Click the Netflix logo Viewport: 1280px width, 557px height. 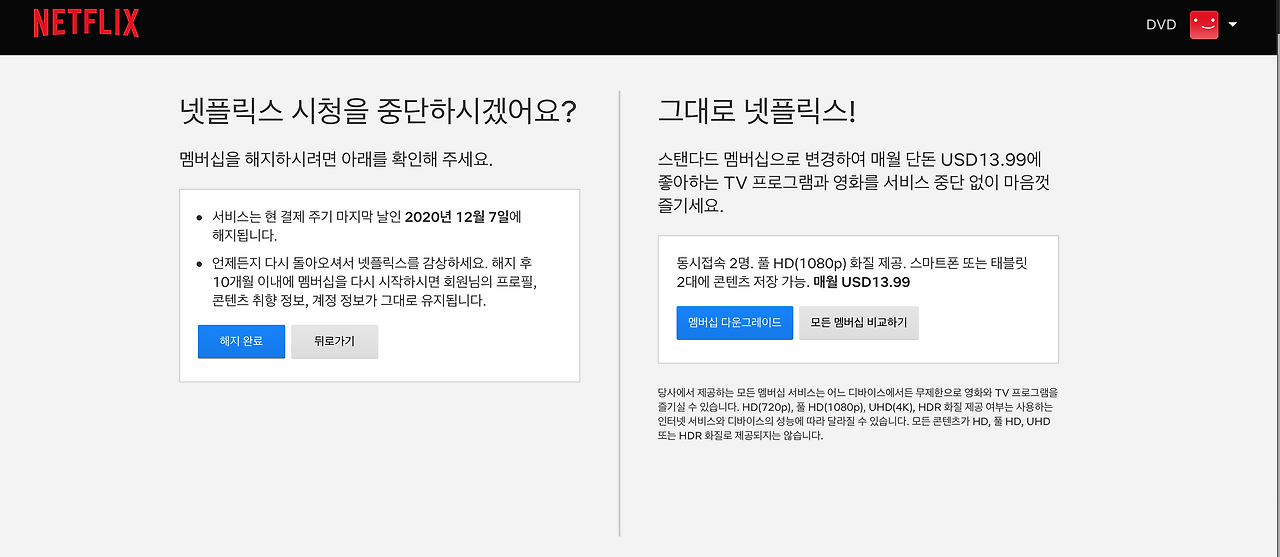coord(86,24)
